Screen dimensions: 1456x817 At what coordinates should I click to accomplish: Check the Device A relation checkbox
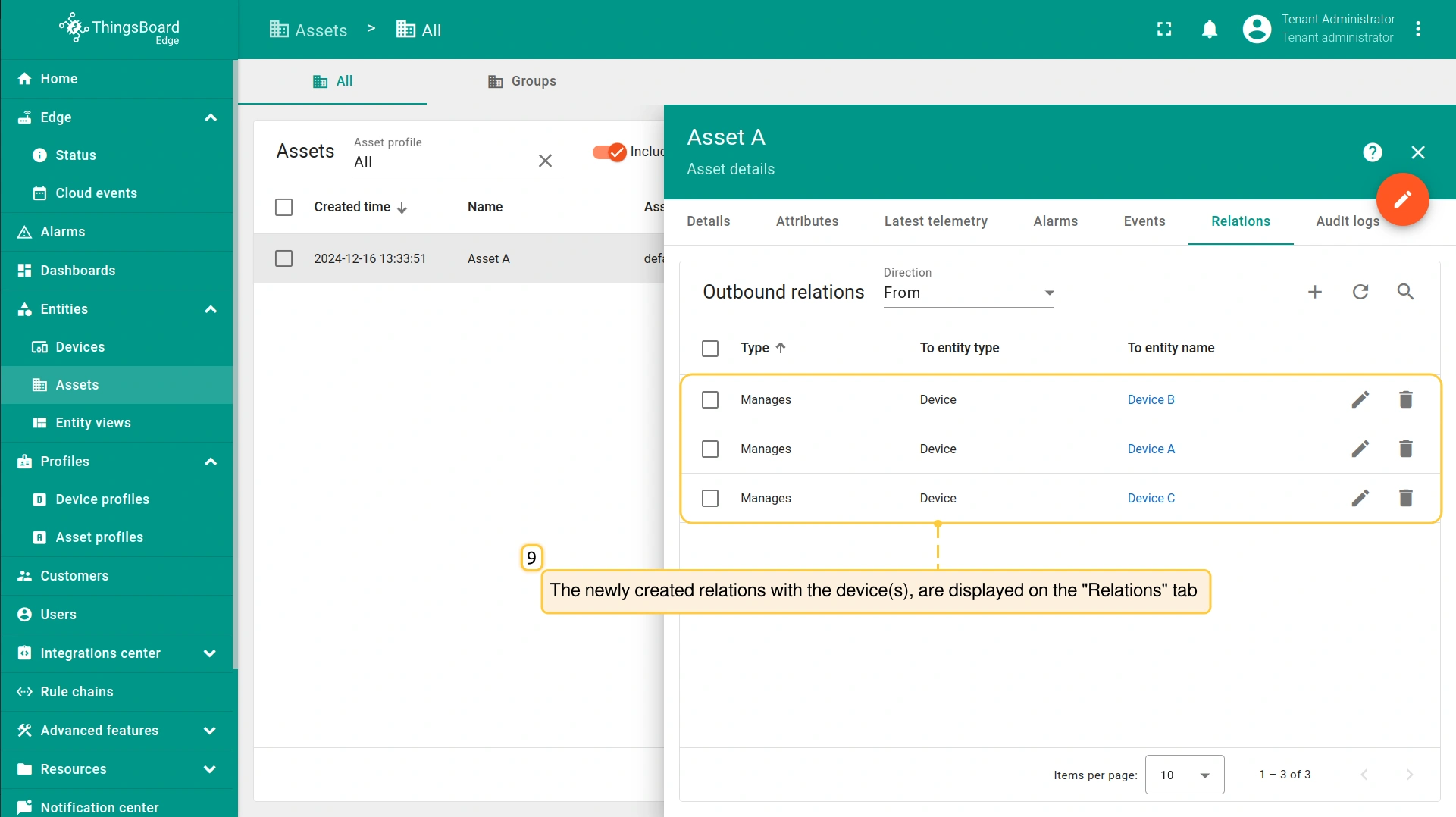tap(710, 449)
